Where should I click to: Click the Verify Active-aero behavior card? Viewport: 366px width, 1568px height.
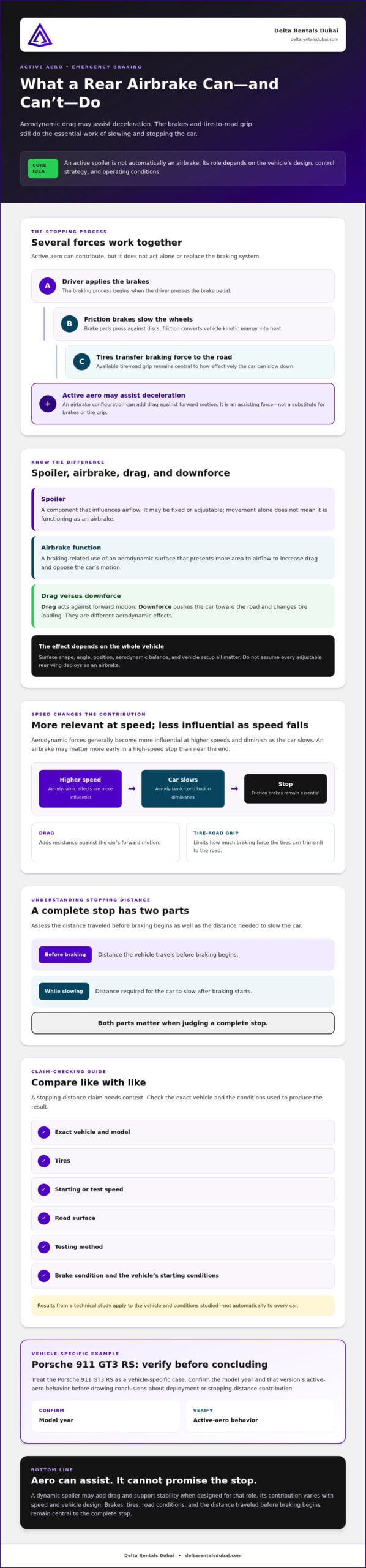pos(260,1415)
